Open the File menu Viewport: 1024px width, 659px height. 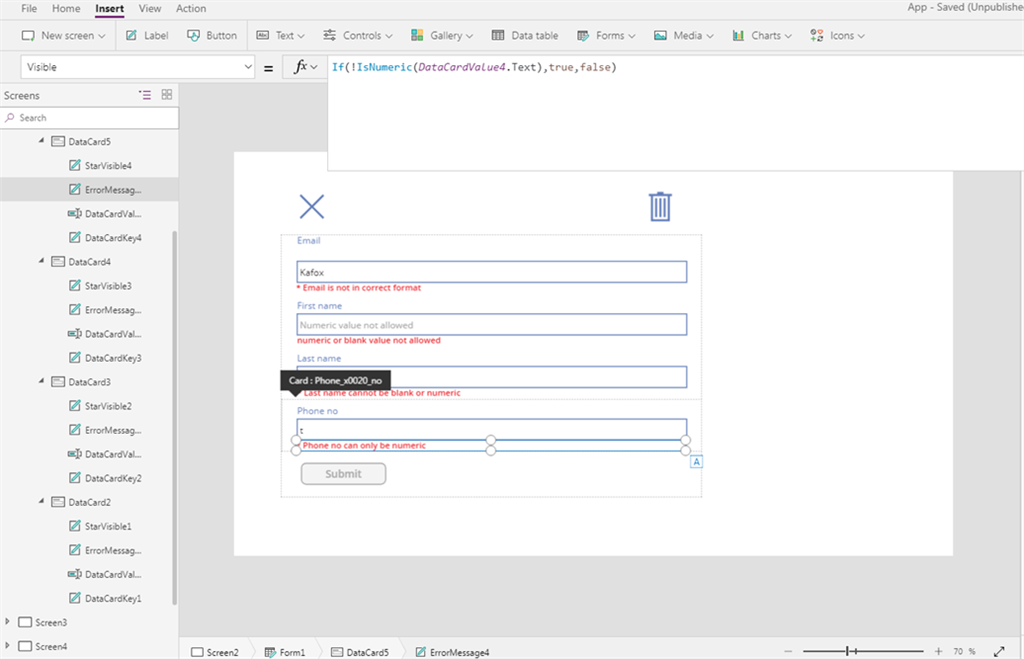pos(29,8)
